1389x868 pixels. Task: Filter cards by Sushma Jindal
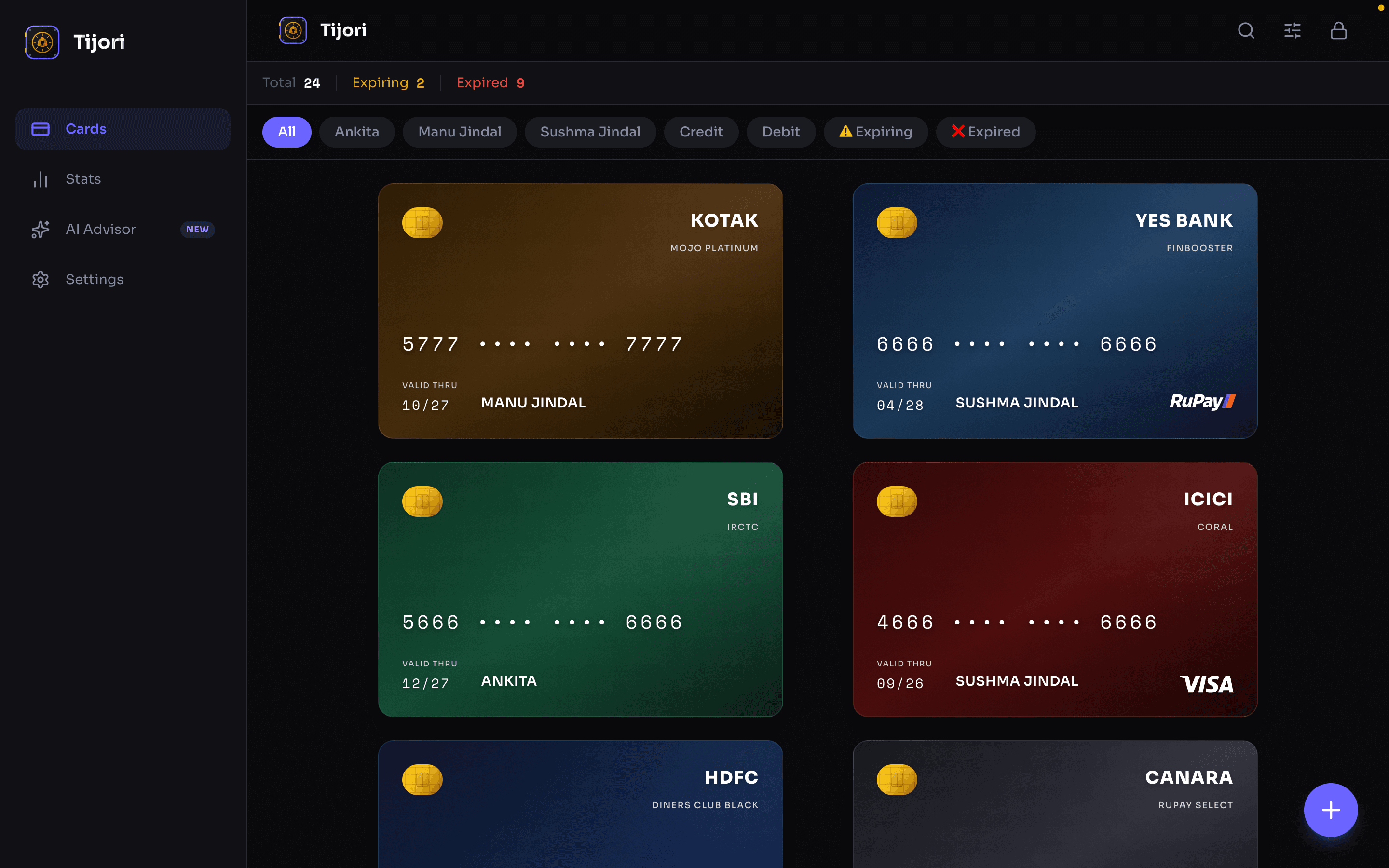point(590,132)
